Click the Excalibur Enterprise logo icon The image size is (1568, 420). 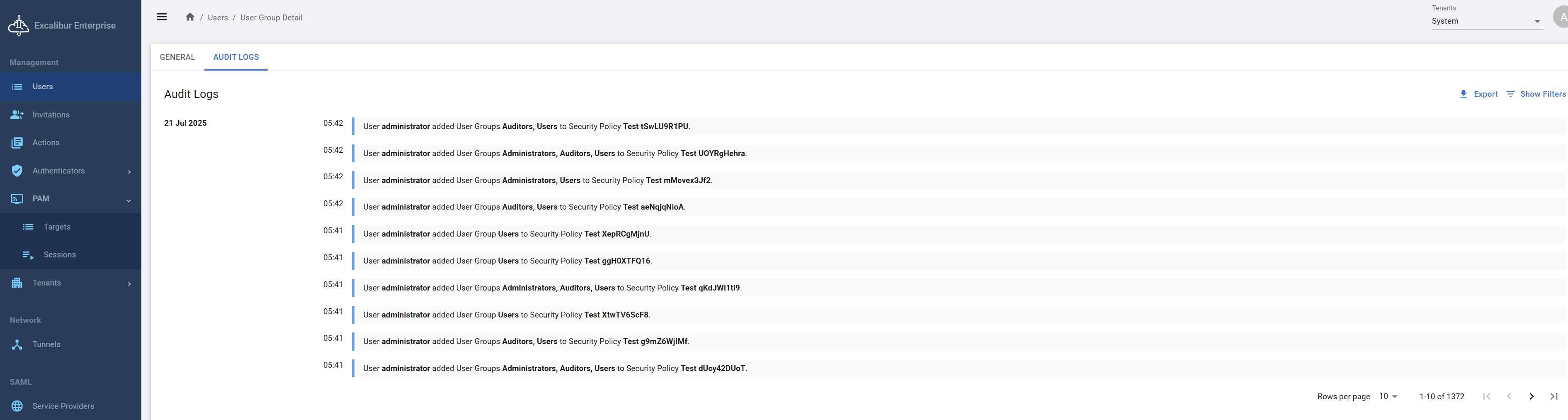point(18,26)
